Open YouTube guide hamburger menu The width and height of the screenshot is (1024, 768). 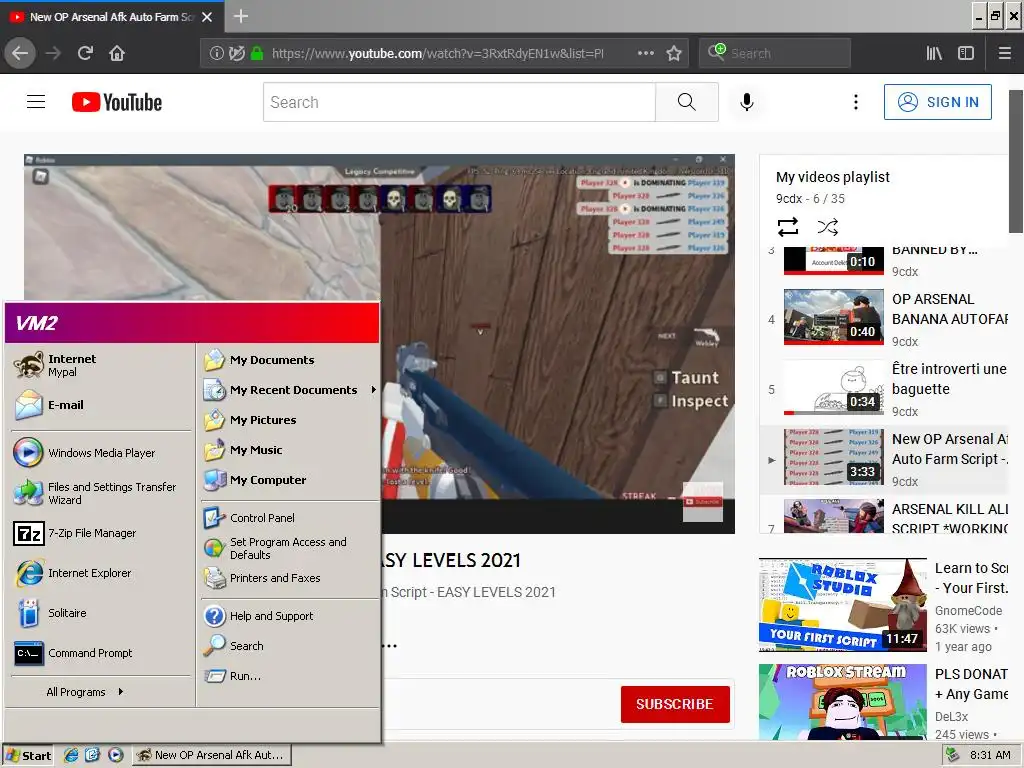pos(36,102)
